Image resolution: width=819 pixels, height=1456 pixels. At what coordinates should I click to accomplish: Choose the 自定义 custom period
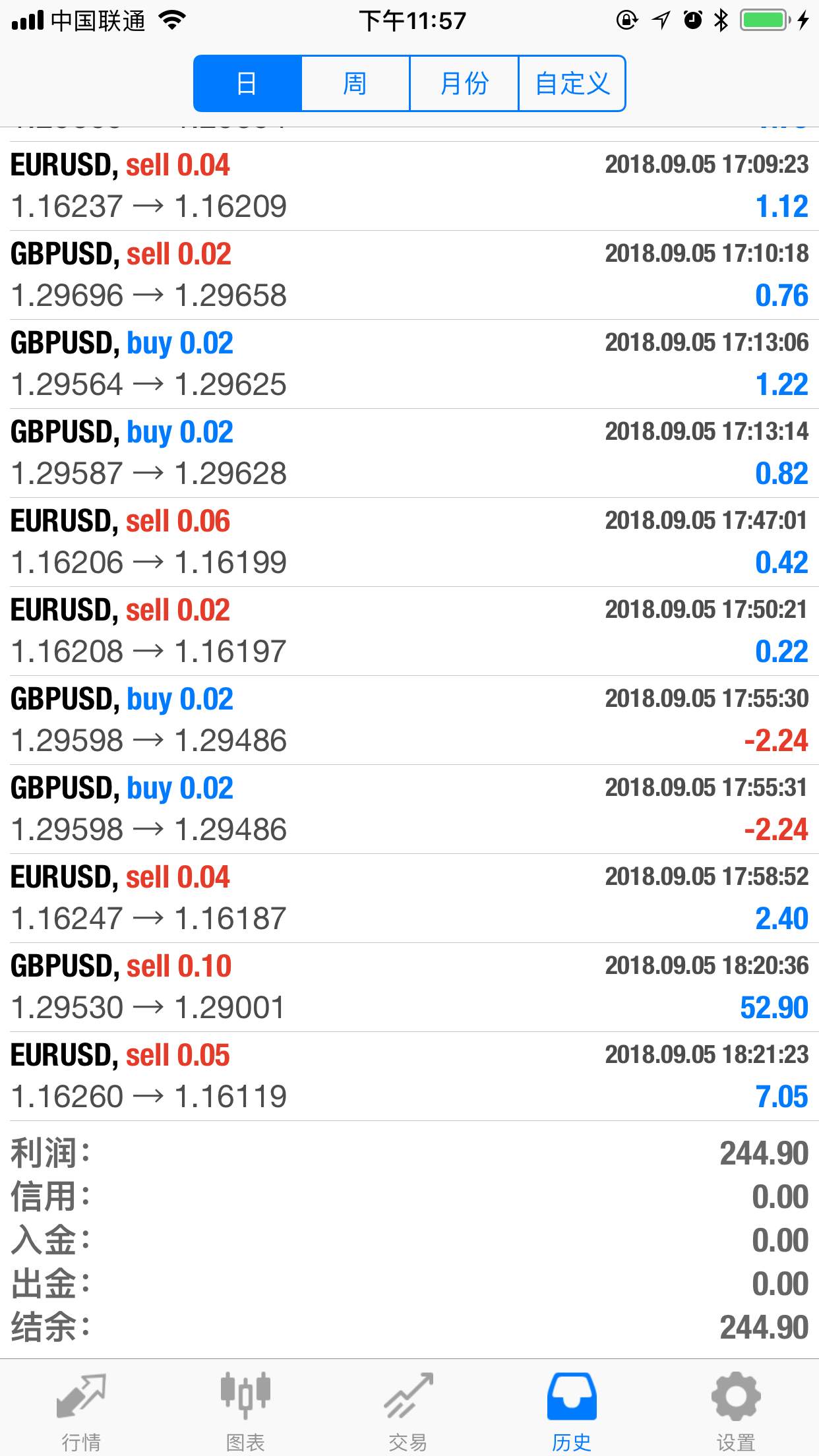[572, 84]
